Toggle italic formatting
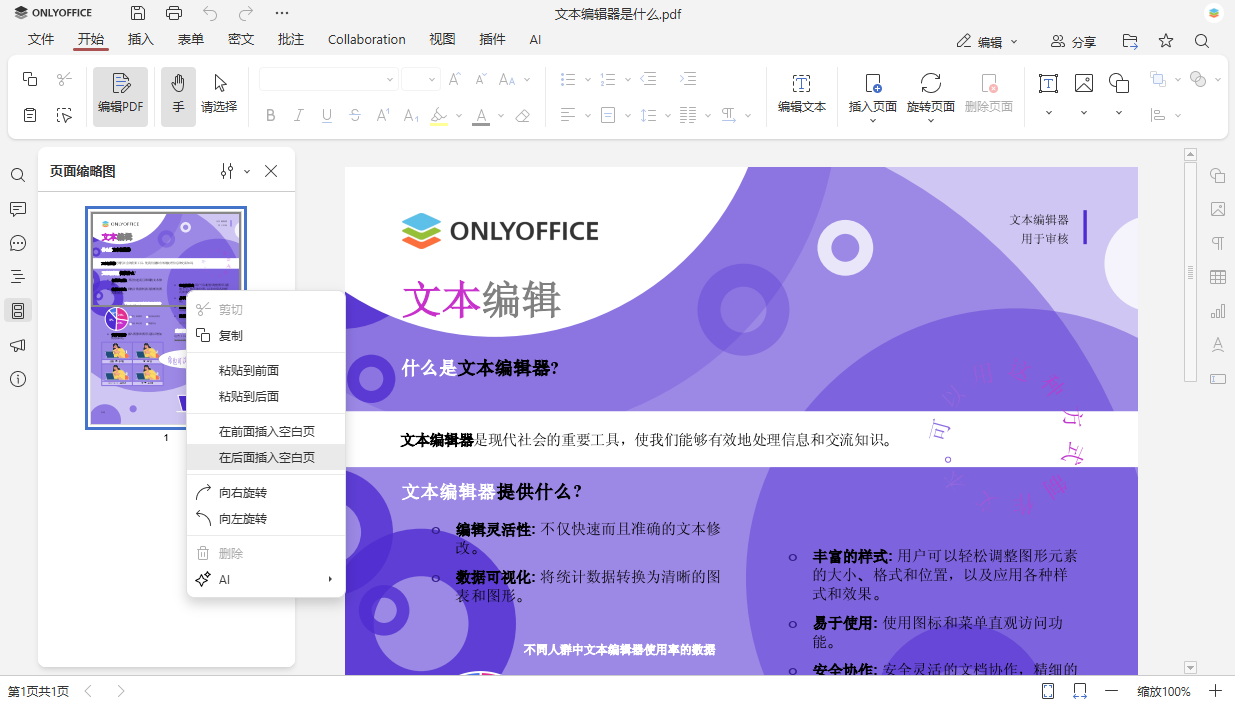This screenshot has height=705, width=1235. 298,115
